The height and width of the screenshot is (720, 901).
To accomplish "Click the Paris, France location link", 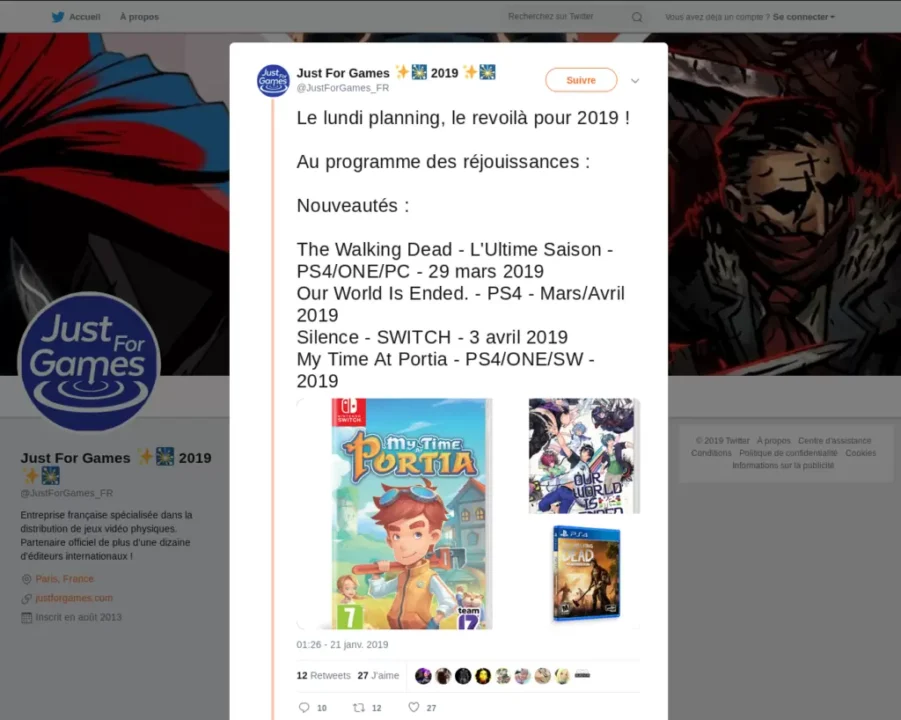I will tap(64, 579).
